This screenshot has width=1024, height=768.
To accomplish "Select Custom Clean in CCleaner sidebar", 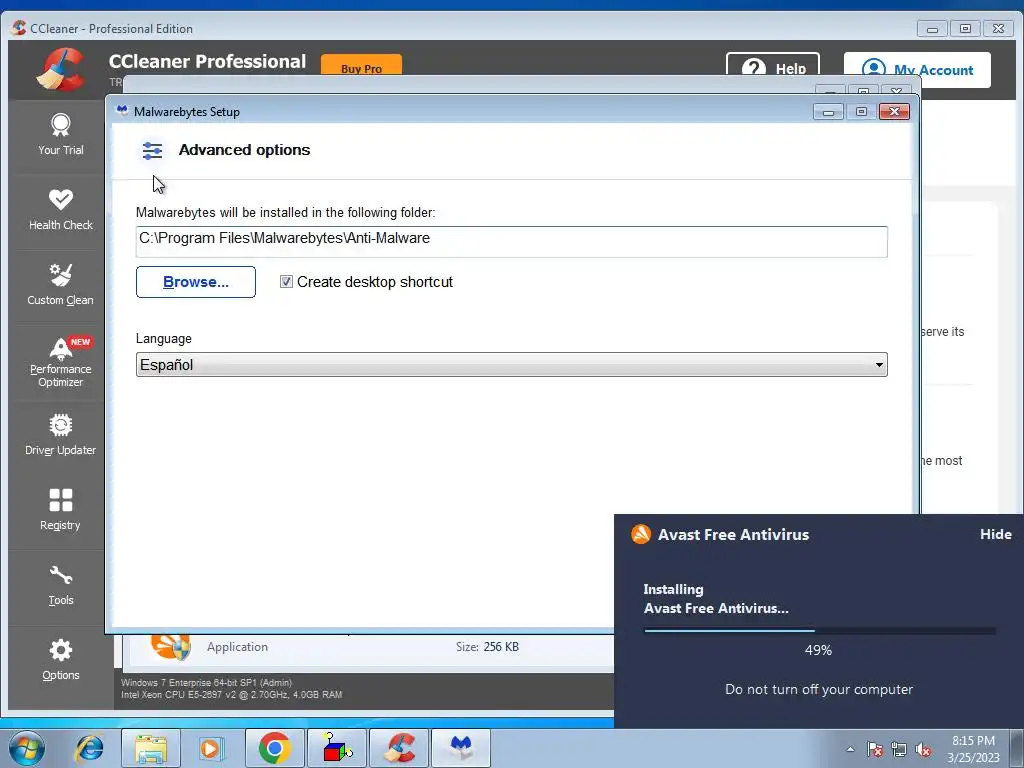I will (61, 285).
